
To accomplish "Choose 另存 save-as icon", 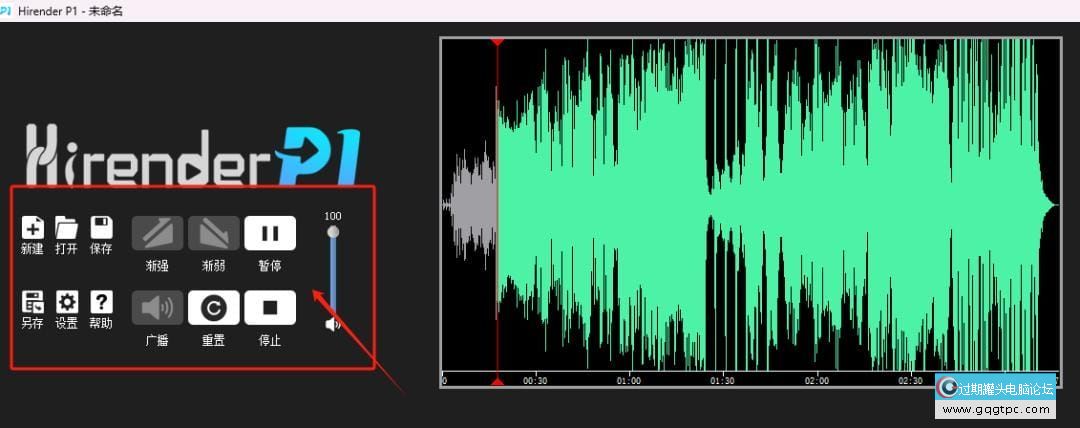I will click(x=32, y=302).
